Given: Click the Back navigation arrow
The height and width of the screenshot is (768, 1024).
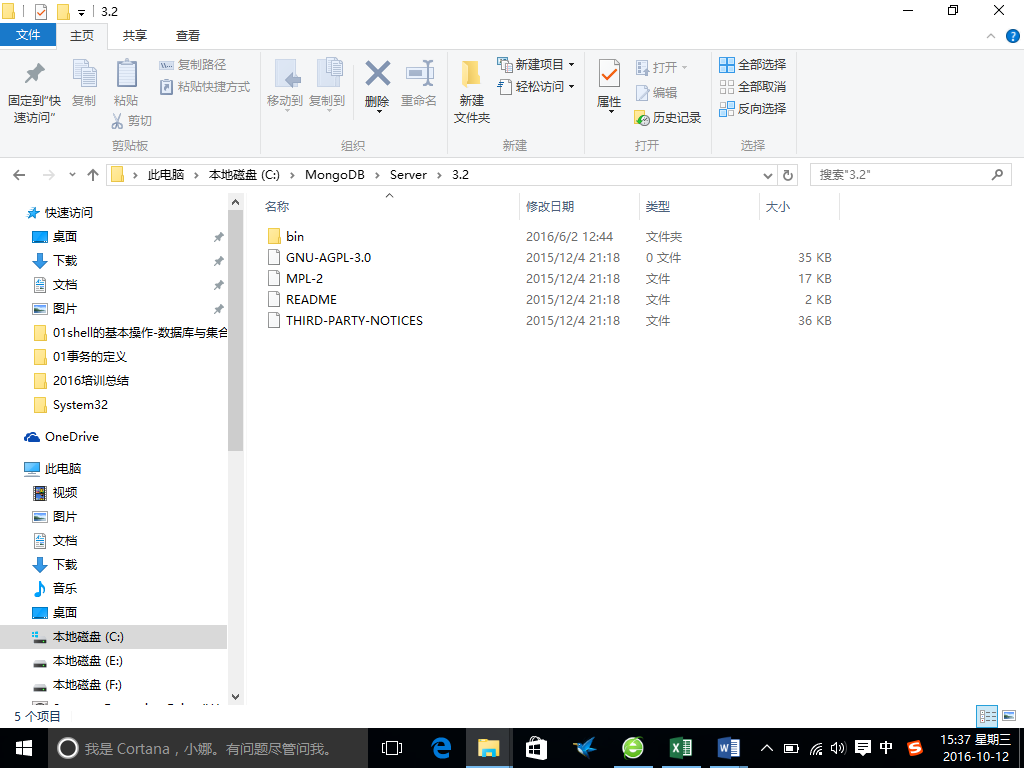Looking at the screenshot, I should (x=20, y=175).
